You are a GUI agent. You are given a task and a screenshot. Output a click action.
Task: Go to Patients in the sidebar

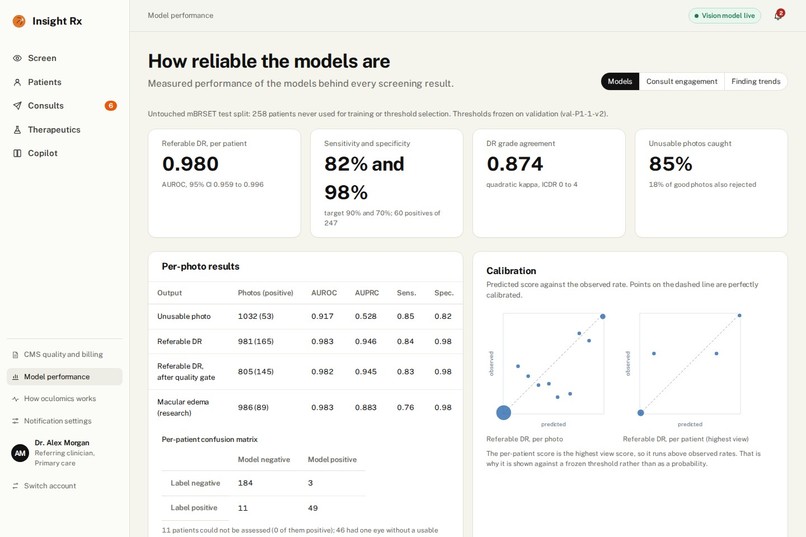pyautogui.click(x=64, y=82)
